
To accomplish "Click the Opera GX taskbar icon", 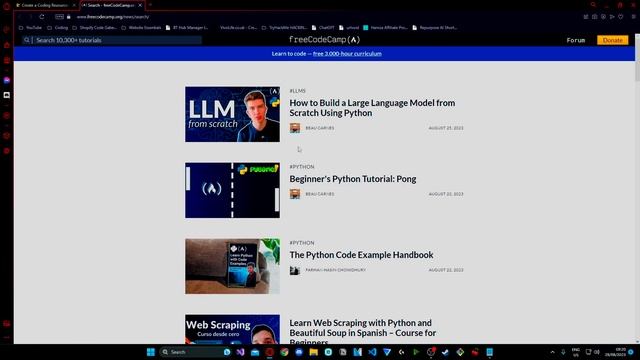I will click(269, 352).
